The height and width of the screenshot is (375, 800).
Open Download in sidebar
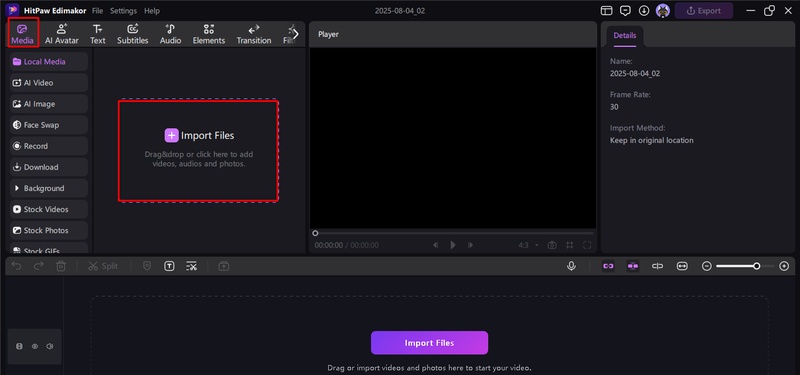[48, 167]
